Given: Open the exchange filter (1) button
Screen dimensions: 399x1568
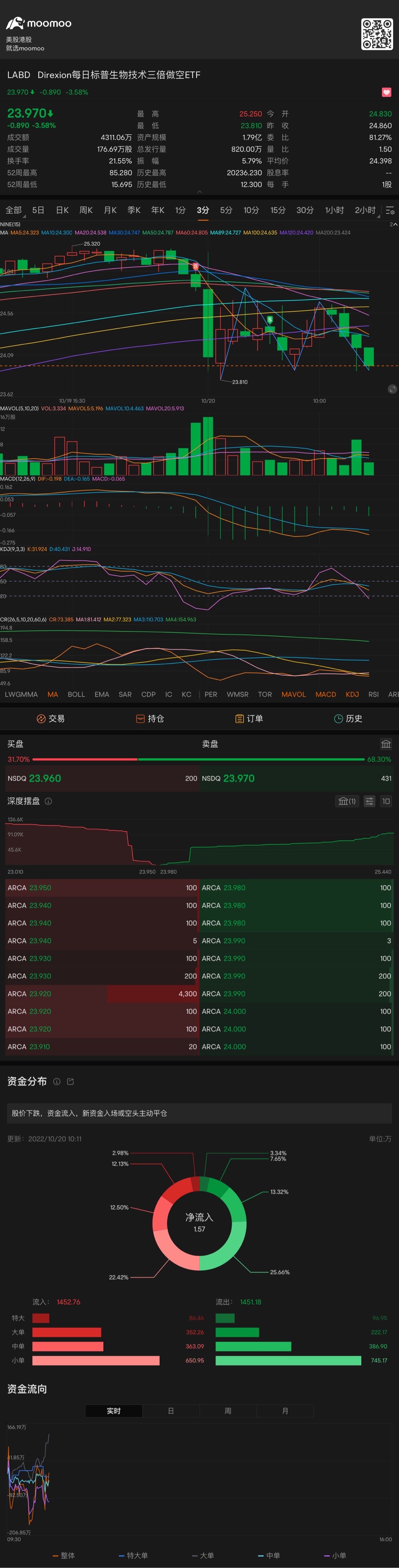Looking at the screenshot, I should (347, 801).
